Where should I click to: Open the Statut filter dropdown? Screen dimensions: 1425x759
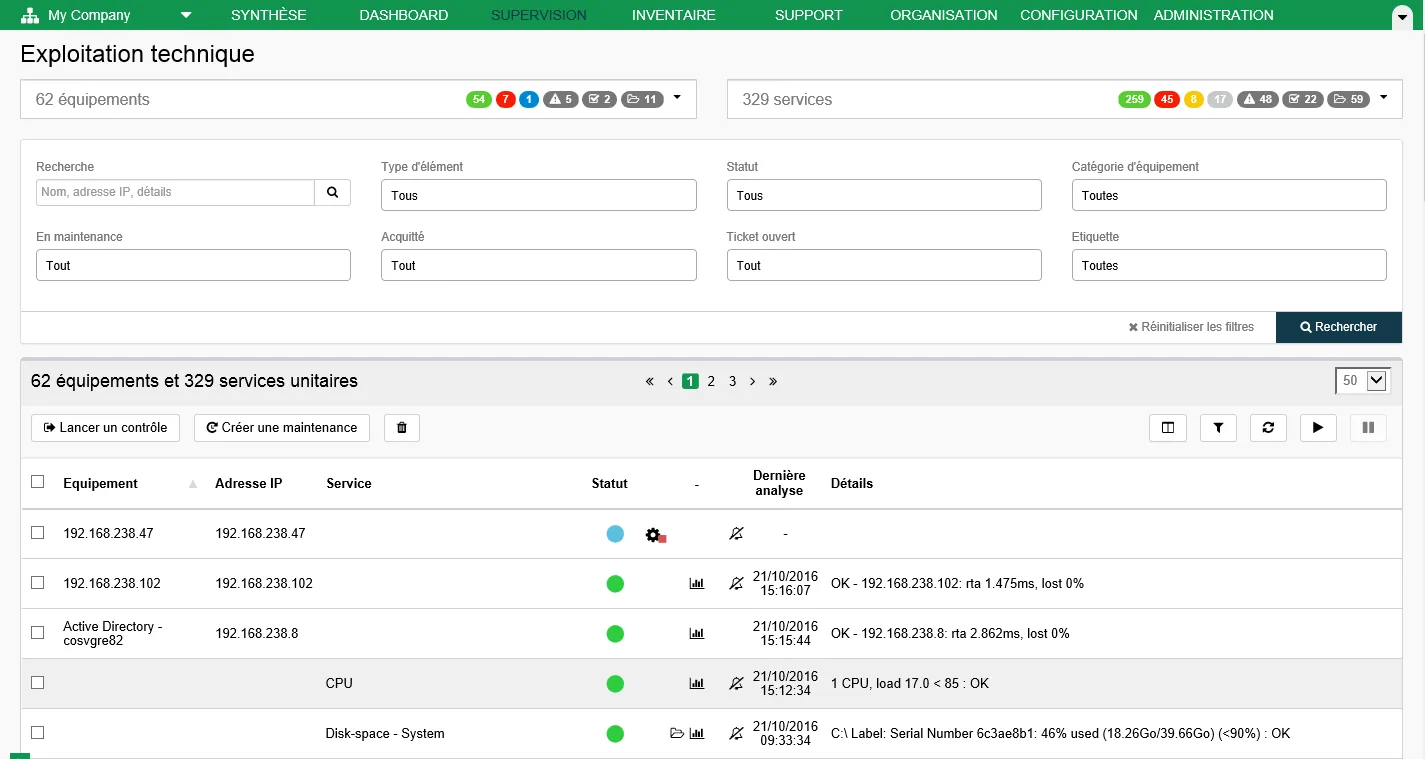click(884, 196)
